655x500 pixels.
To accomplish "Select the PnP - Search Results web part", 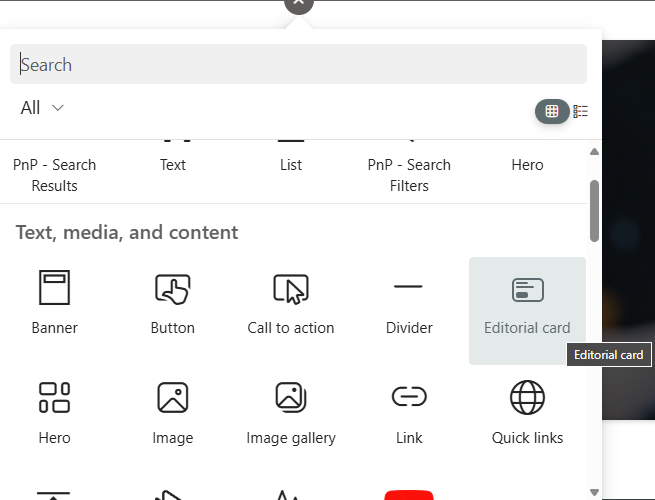I will point(54,171).
